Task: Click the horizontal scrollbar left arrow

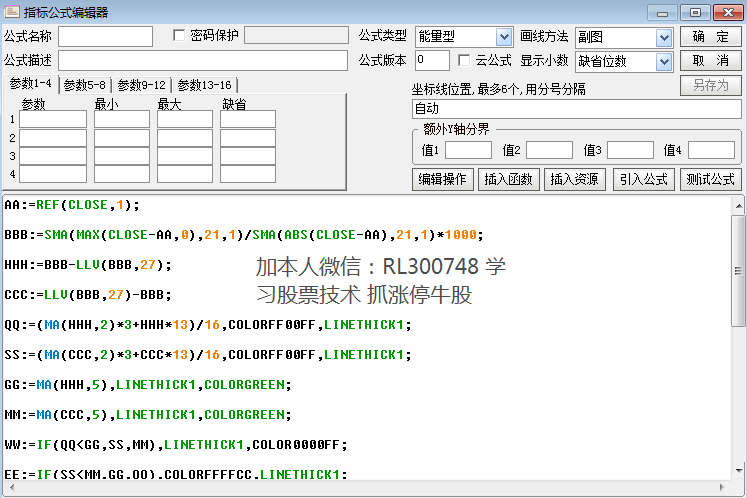Action: tap(12, 487)
